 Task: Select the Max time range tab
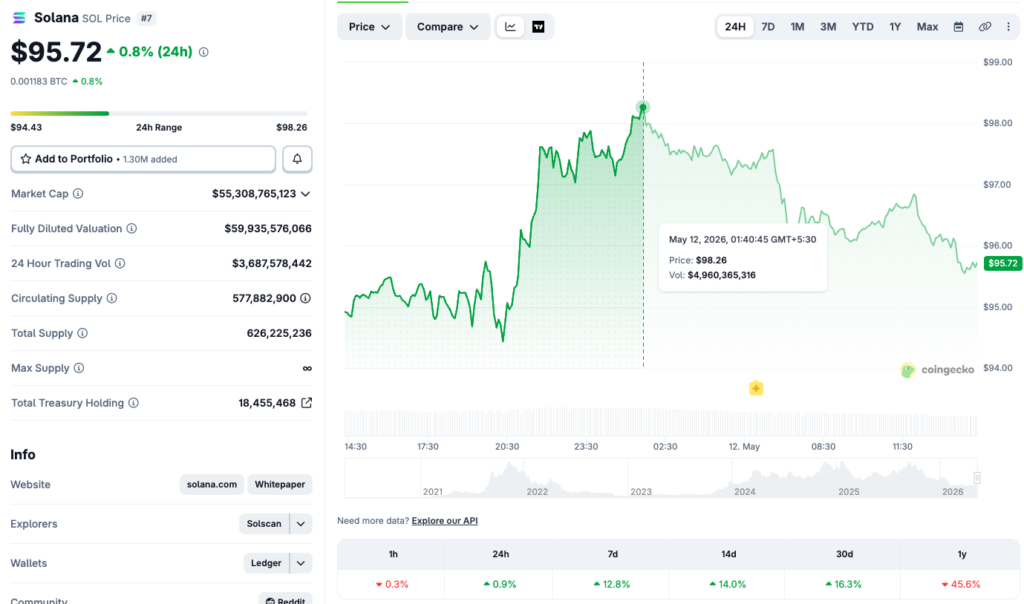click(x=927, y=27)
